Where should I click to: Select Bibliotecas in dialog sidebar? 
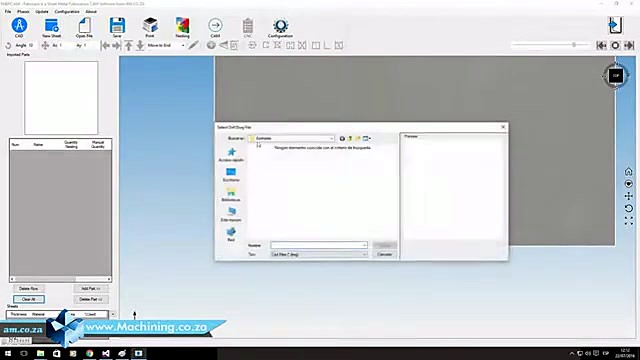click(231, 195)
